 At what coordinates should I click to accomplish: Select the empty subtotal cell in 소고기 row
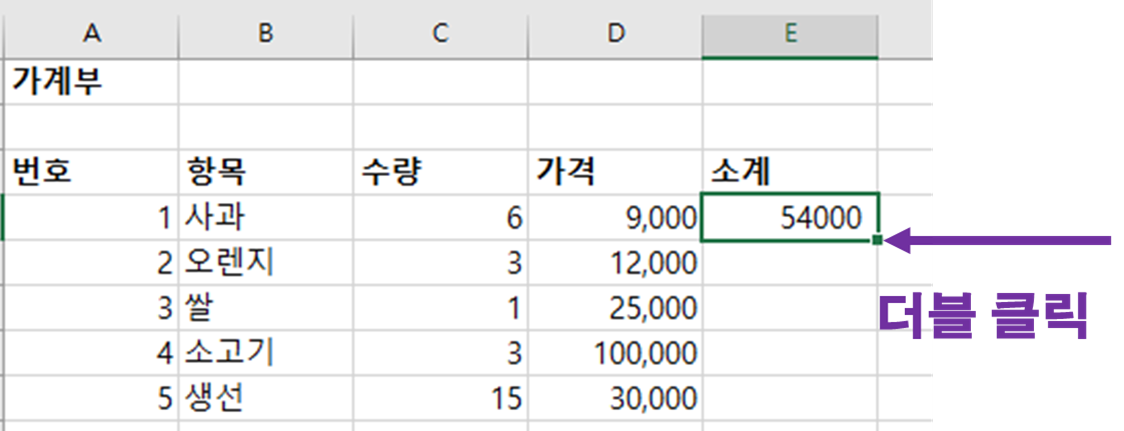pos(790,354)
